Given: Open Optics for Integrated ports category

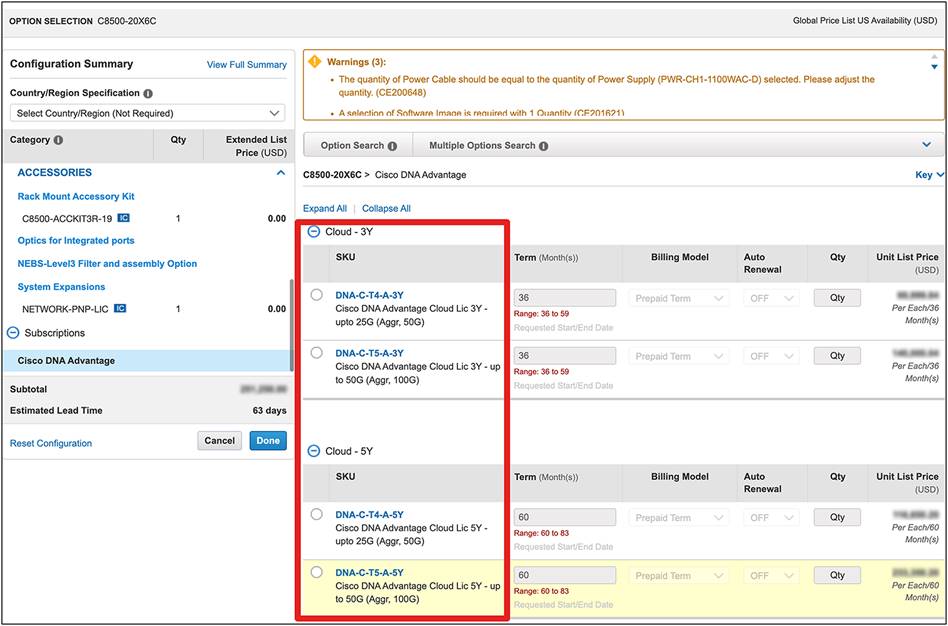Looking at the screenshot, I should pos(76,241).
